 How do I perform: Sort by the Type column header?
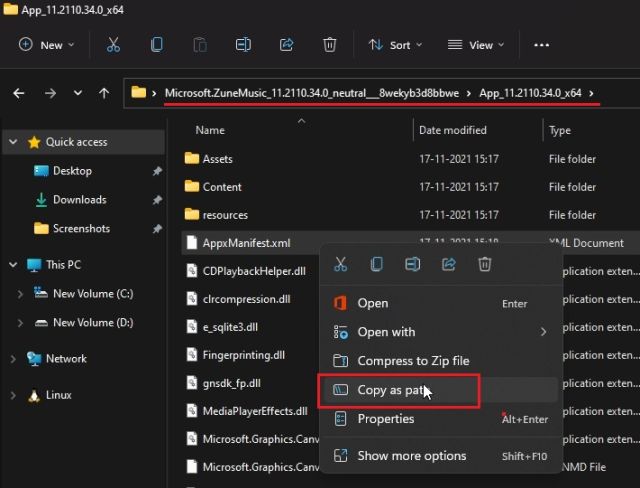tap(560, 131)
